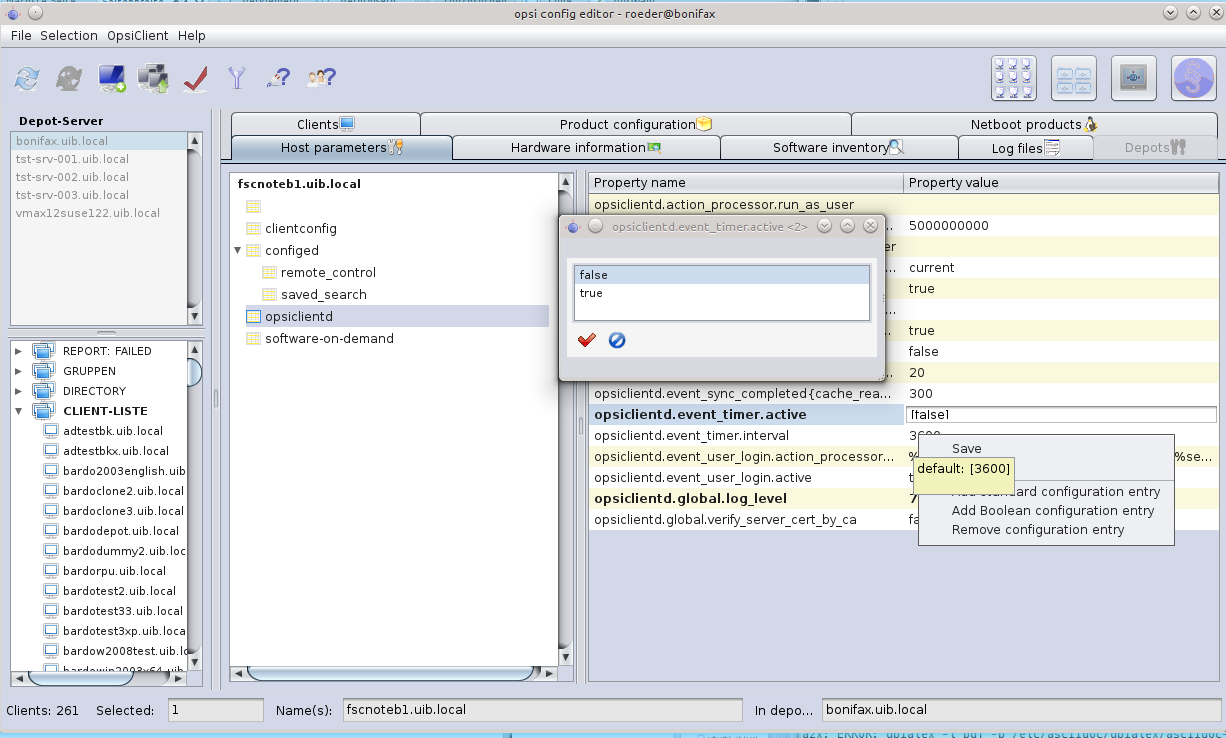Viewport: 1226px width, 738px height.
Task: Collapse the CLIENT-LISTE group
Action: (x=18, y=411)
